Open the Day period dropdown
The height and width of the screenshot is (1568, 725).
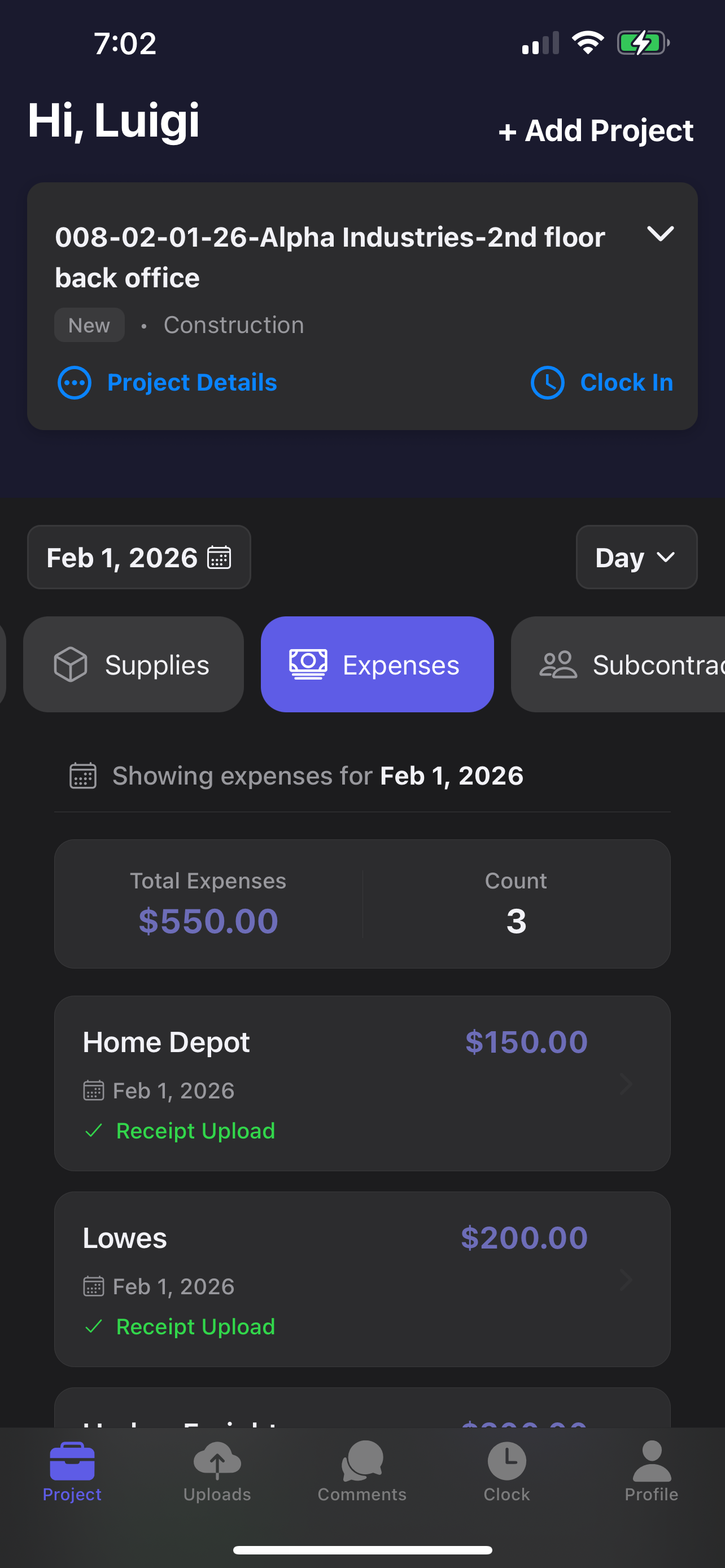[636, 557]
